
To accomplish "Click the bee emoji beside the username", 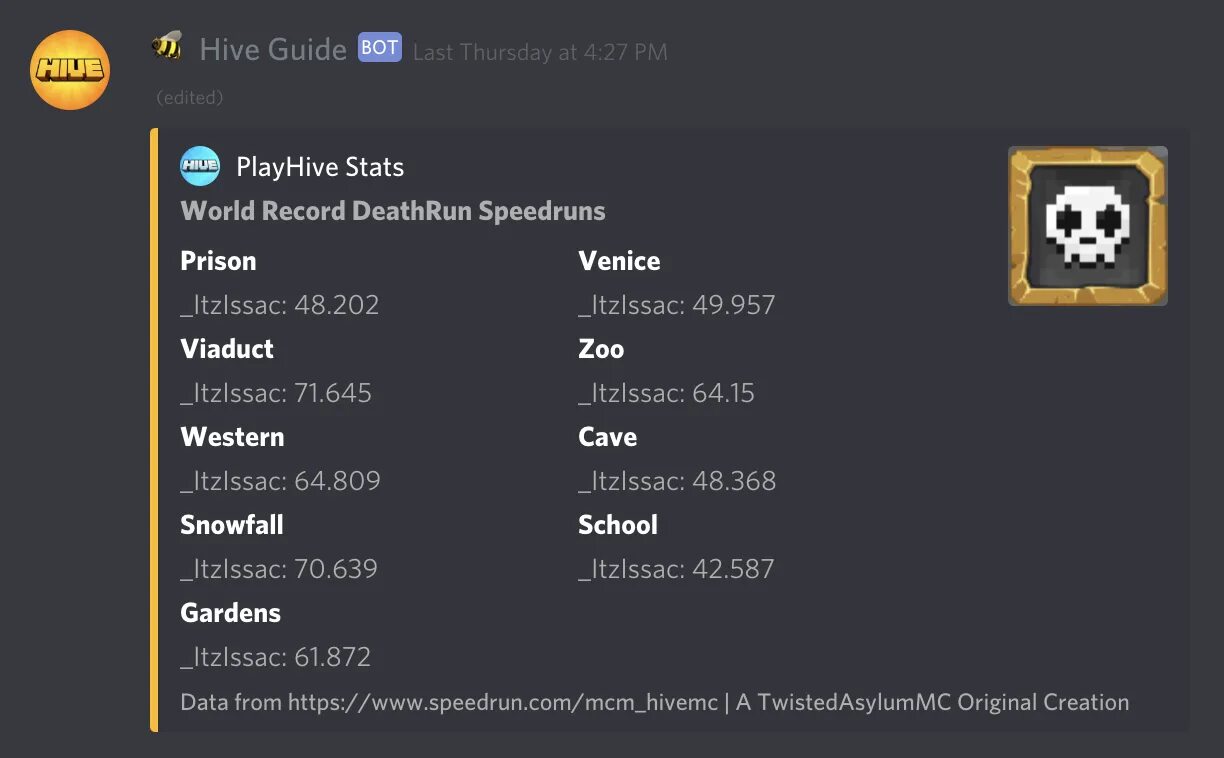I will pos(167,46).
